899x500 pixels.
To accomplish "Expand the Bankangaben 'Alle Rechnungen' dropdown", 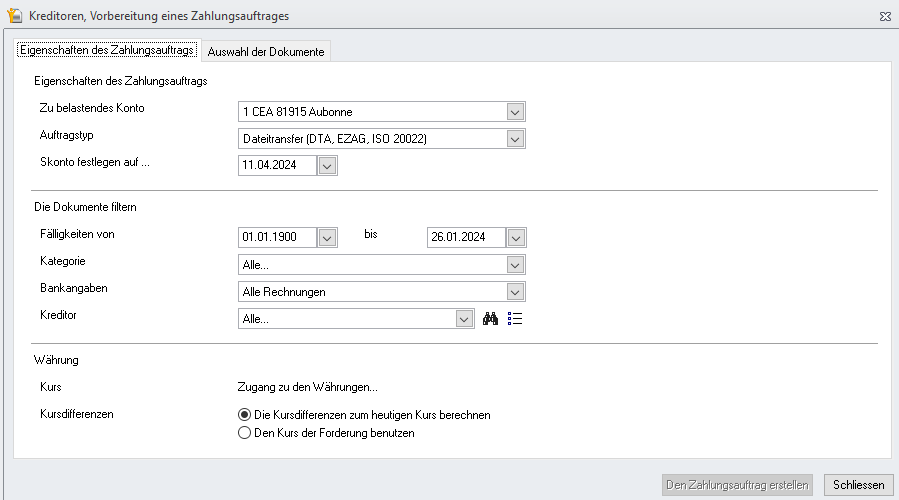I will pyautogui.click(x=515, y=292).
